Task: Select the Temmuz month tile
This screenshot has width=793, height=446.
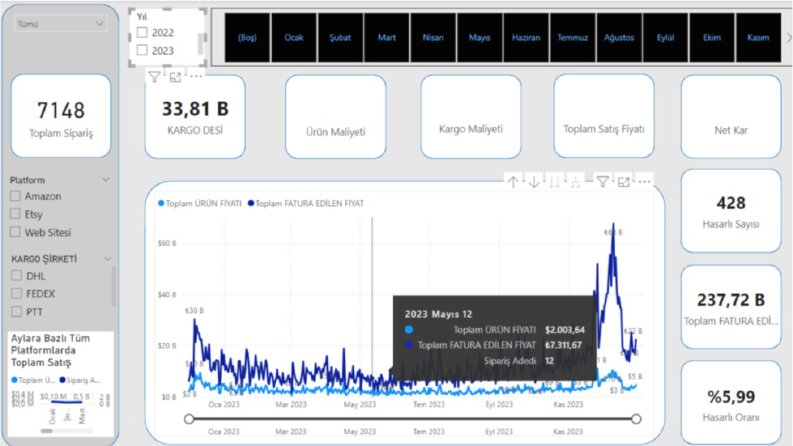Action: click(x=572, y=37)
